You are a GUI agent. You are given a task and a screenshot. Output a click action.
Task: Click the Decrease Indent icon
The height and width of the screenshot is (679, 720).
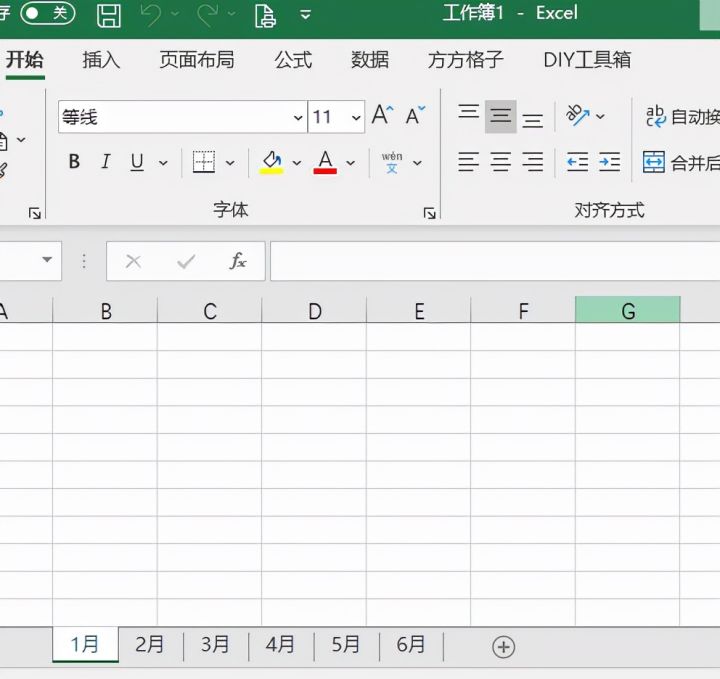pyautogui.click(x=578, y=162)
